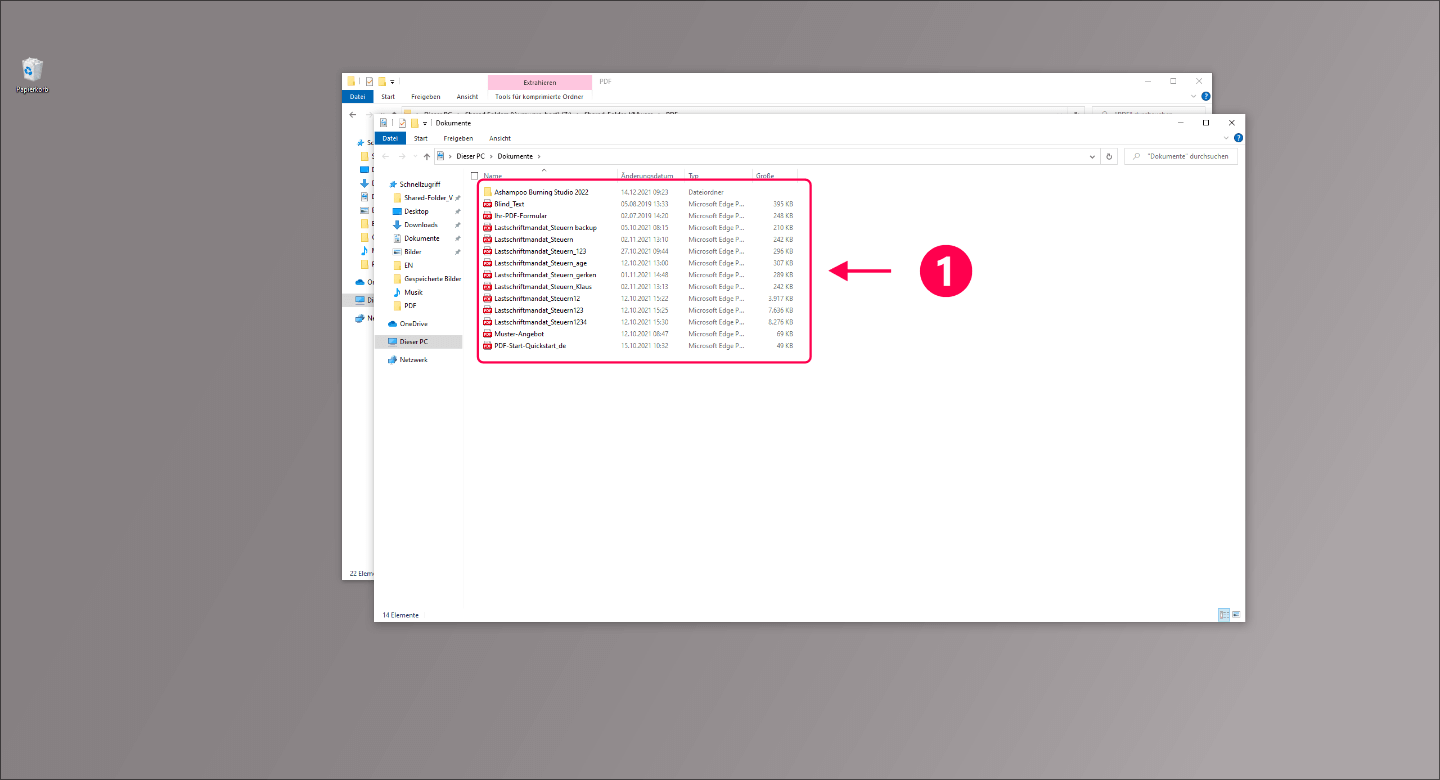Screen dimensions: 1440x780
Task: Click the back arrow in Dokumente window
Action: [386, 156]
